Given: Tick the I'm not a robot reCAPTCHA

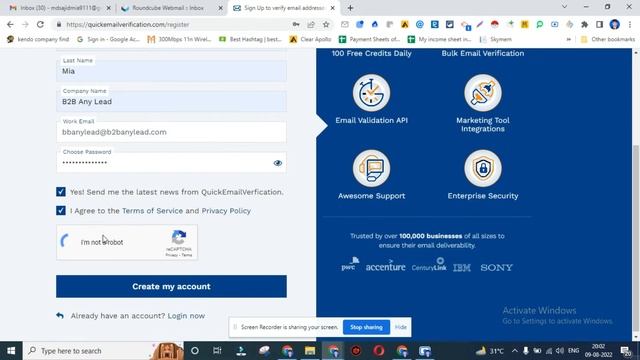Looking at the screenshot, I should 65,242.
